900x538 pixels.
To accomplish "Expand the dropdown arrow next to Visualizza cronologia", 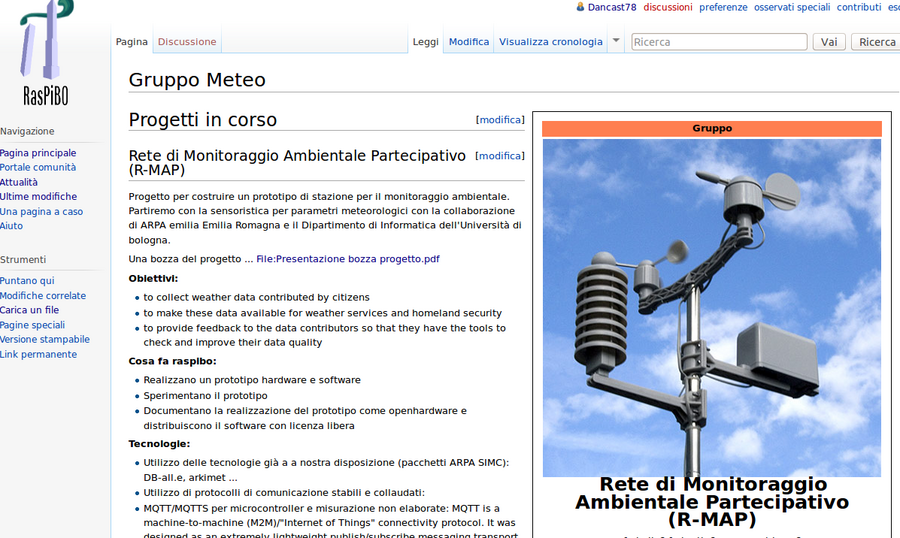I will 616,41.
